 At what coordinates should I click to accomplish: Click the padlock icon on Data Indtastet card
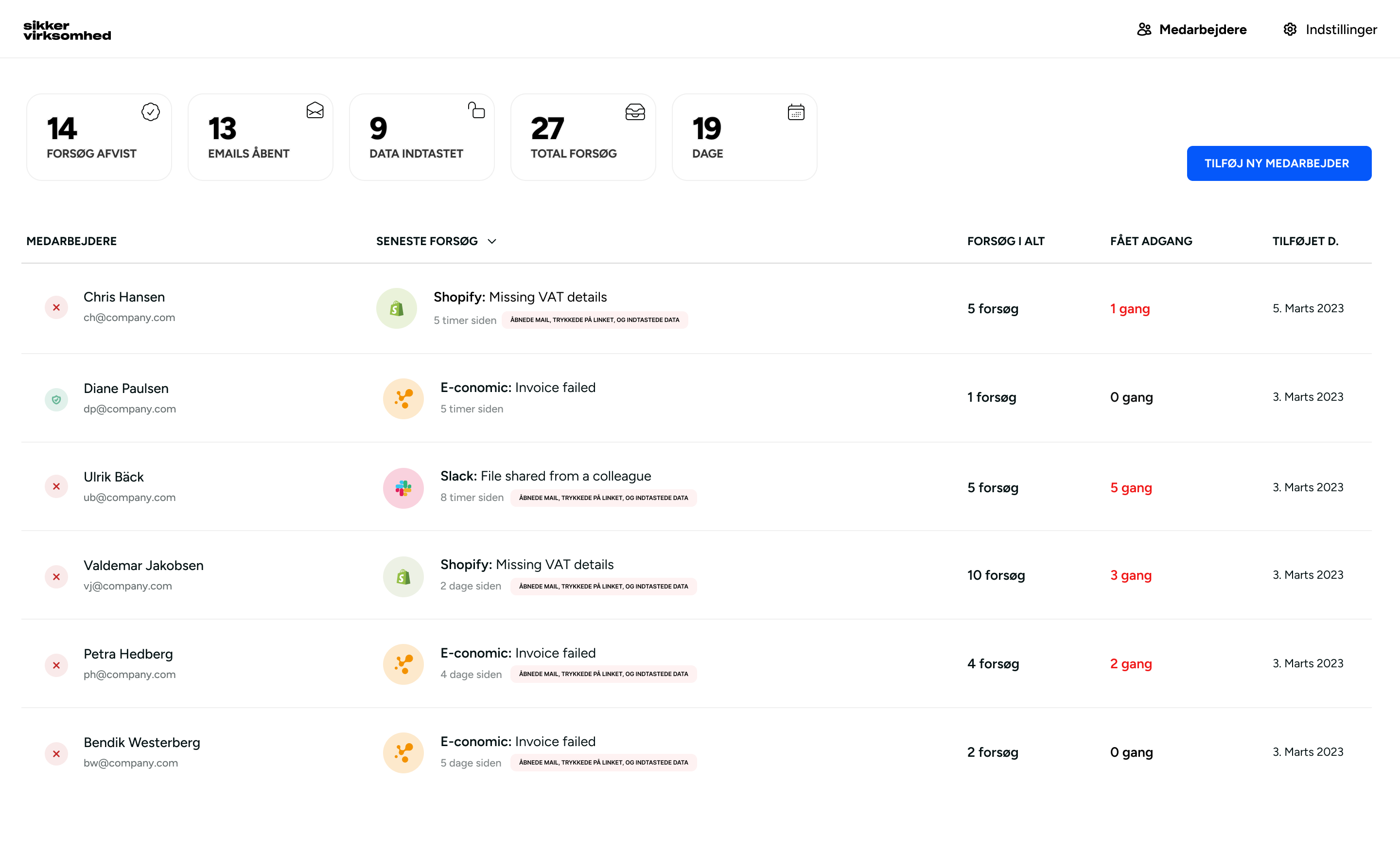(477, 111)
